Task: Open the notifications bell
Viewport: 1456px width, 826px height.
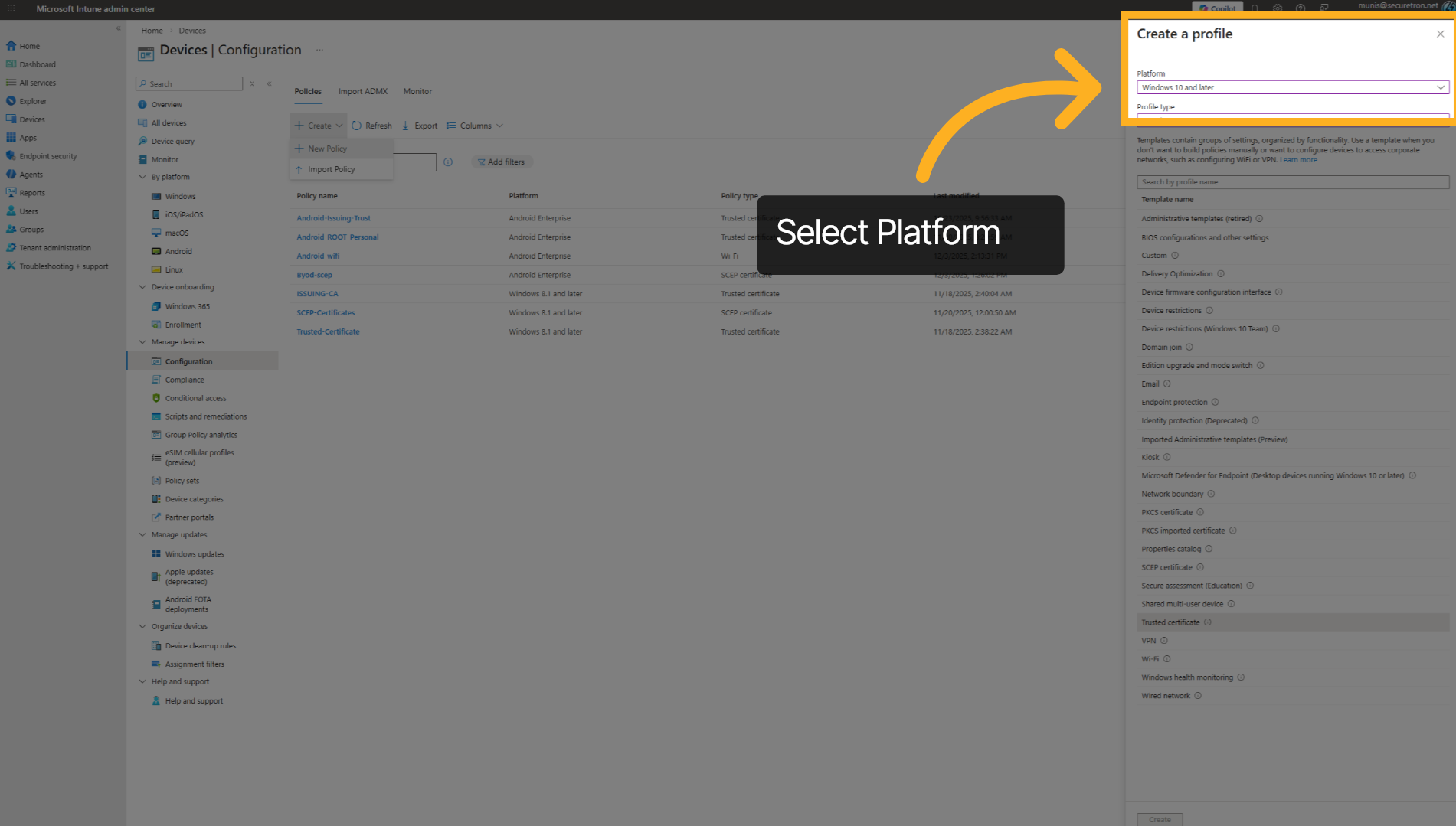Action: pyautogui.click(x=1254, y=8)
